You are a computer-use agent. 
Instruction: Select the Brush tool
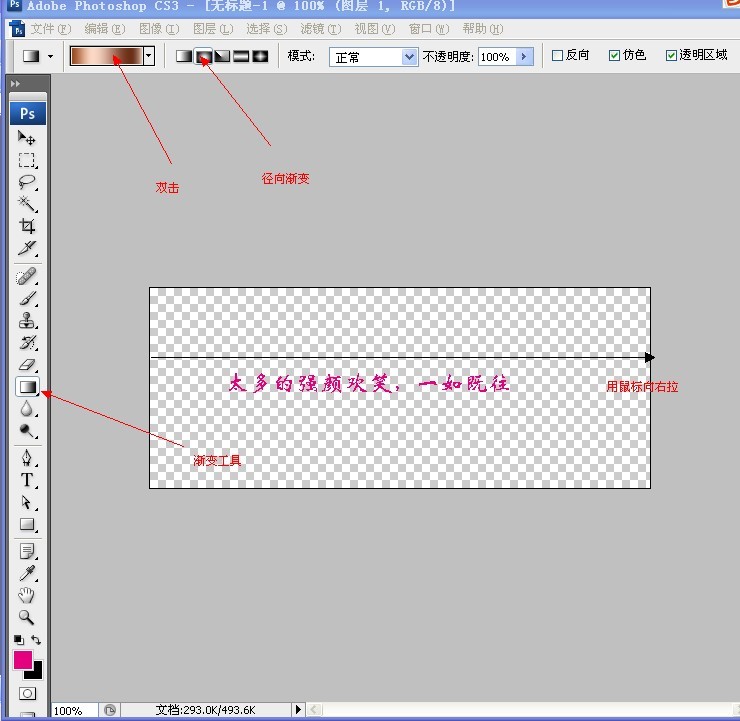[26, 299]
